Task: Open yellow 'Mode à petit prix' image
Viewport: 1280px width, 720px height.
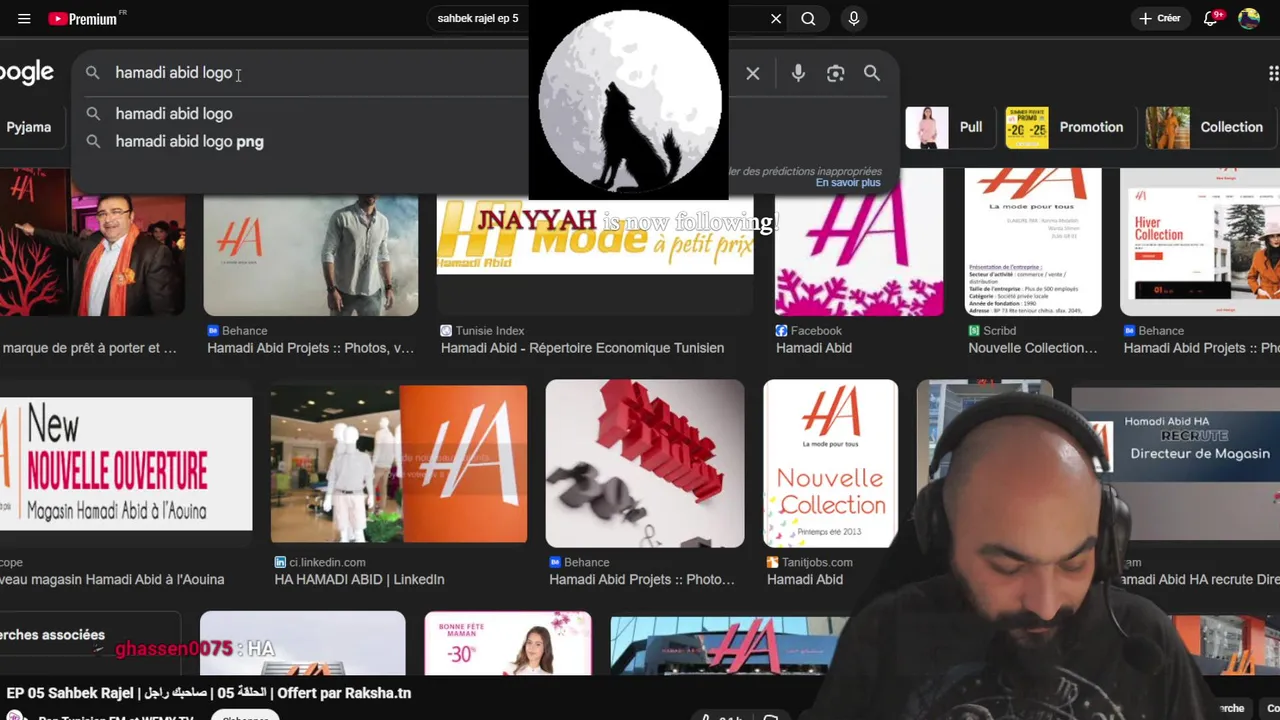Action: coord(595,237)
